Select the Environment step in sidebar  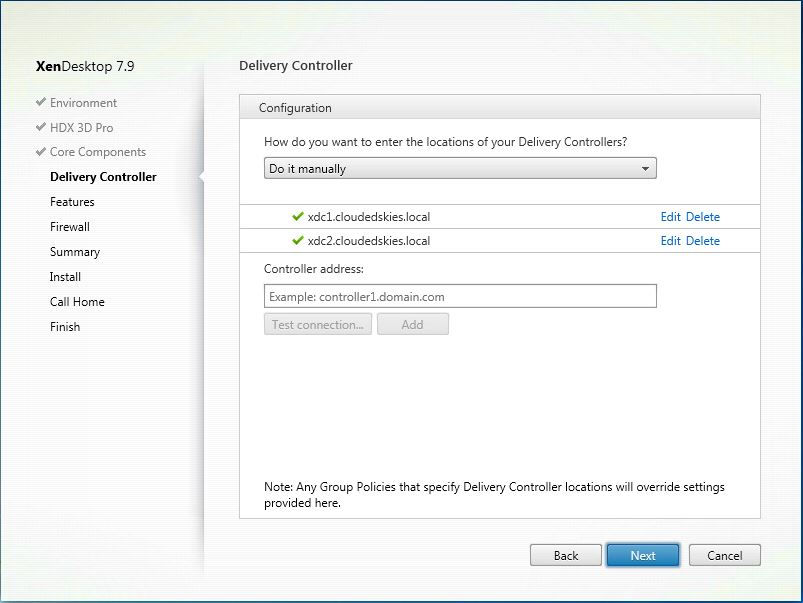click(x=83, y=102)
